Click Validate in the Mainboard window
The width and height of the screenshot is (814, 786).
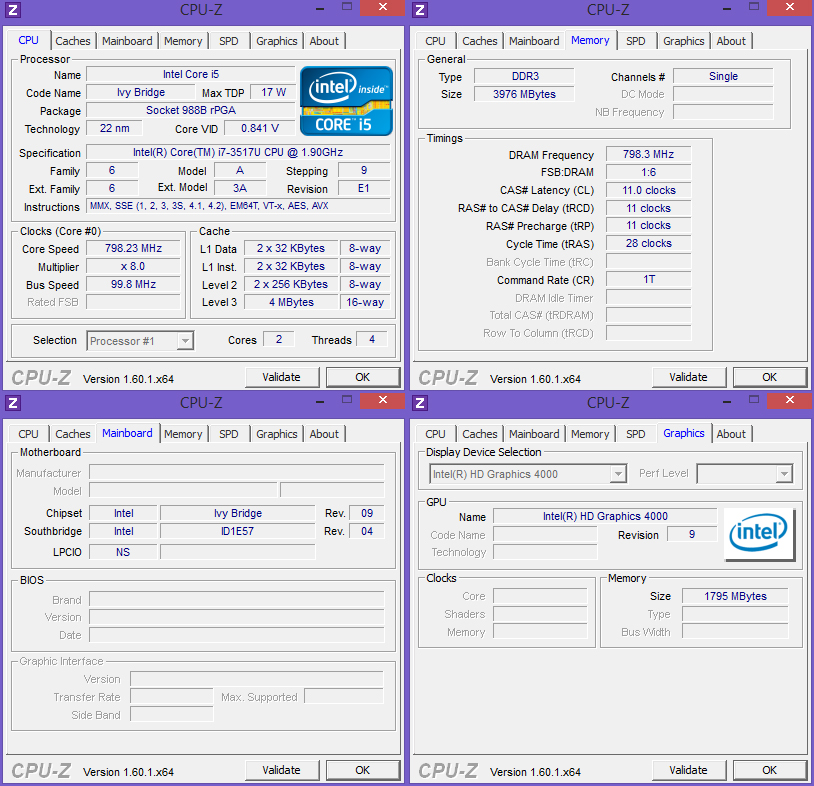[281, 770]
